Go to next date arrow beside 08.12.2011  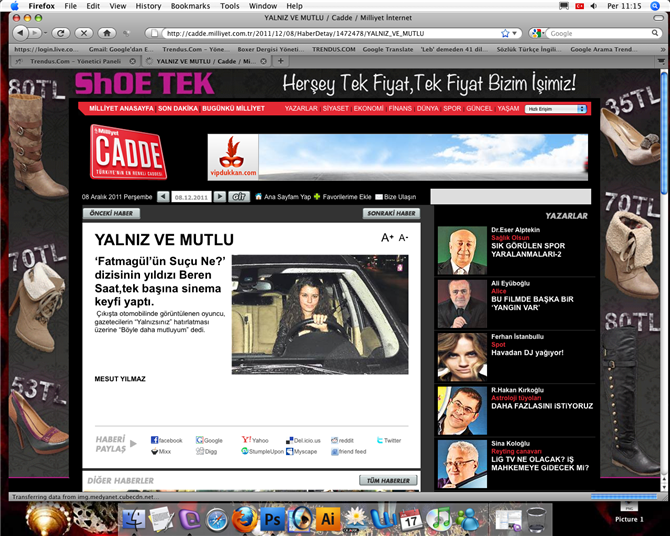(x=220, y=197)
